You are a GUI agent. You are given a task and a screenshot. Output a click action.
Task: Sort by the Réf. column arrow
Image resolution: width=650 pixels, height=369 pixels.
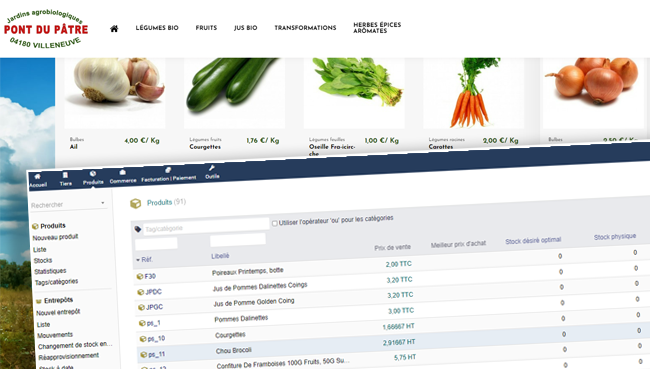pyautogui.click(x=138, y=260)
